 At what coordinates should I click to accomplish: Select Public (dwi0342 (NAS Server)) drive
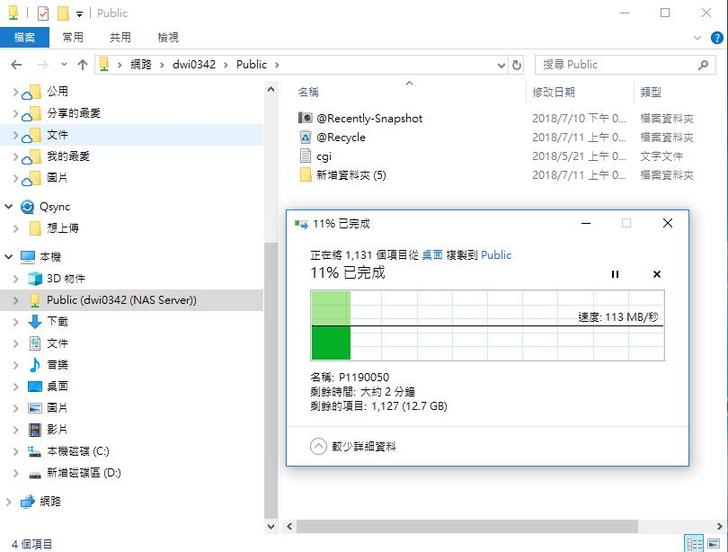[x=121, y=300]
